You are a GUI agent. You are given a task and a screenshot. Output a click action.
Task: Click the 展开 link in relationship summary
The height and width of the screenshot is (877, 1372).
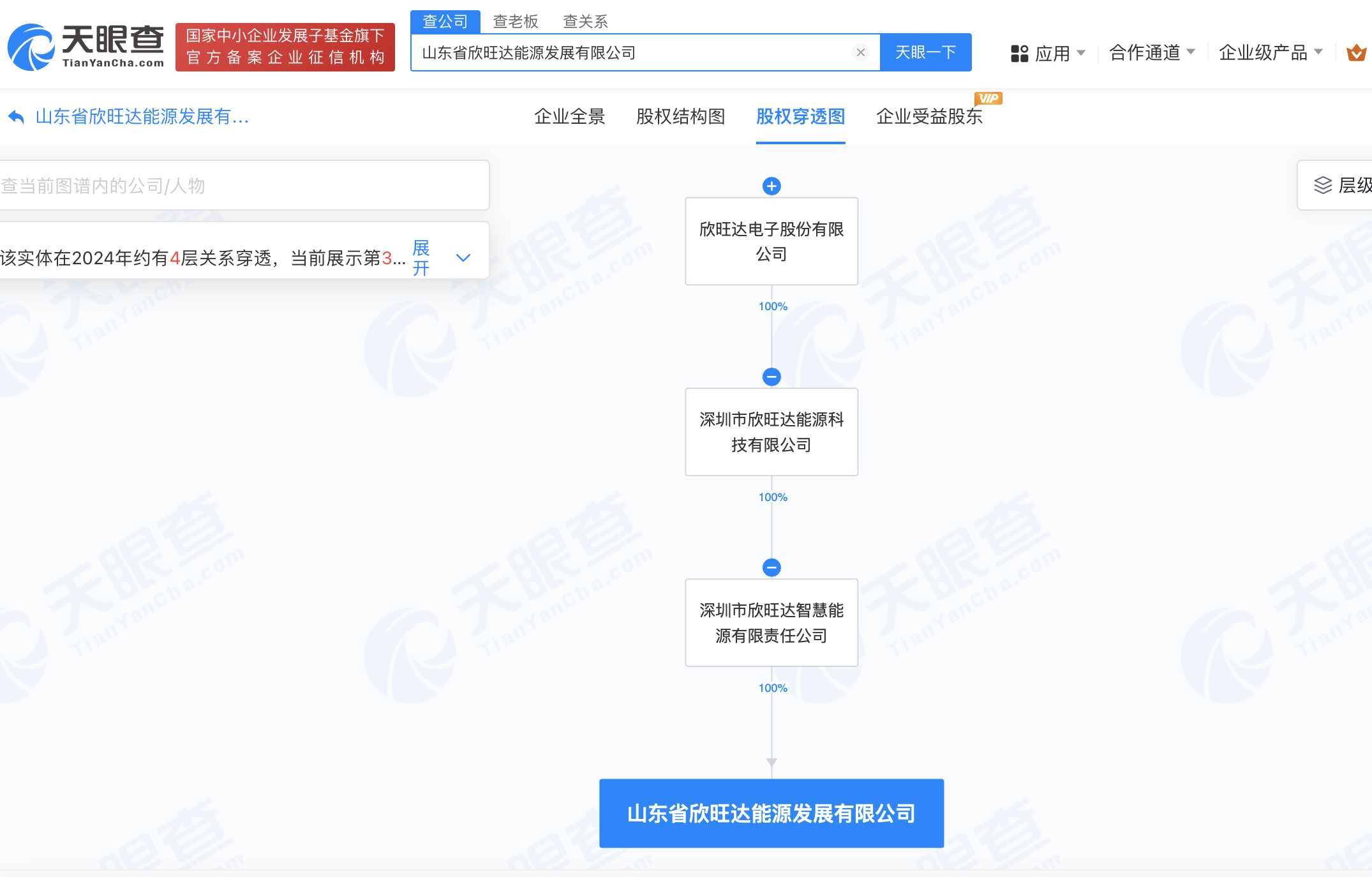[421, 258]
